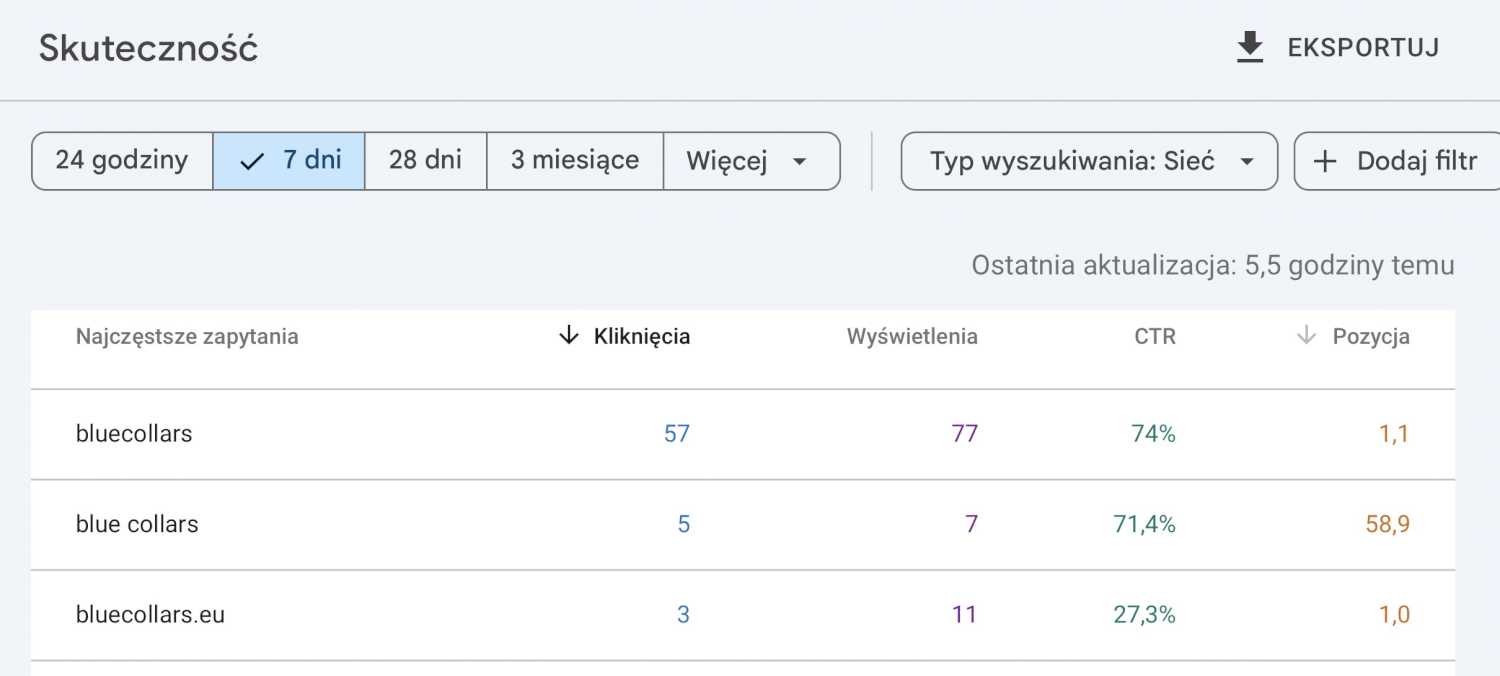Open the bluecollars.eu query row
Image resolution: width=1500 pixels, height=676 pixels.
coord(150,614)
